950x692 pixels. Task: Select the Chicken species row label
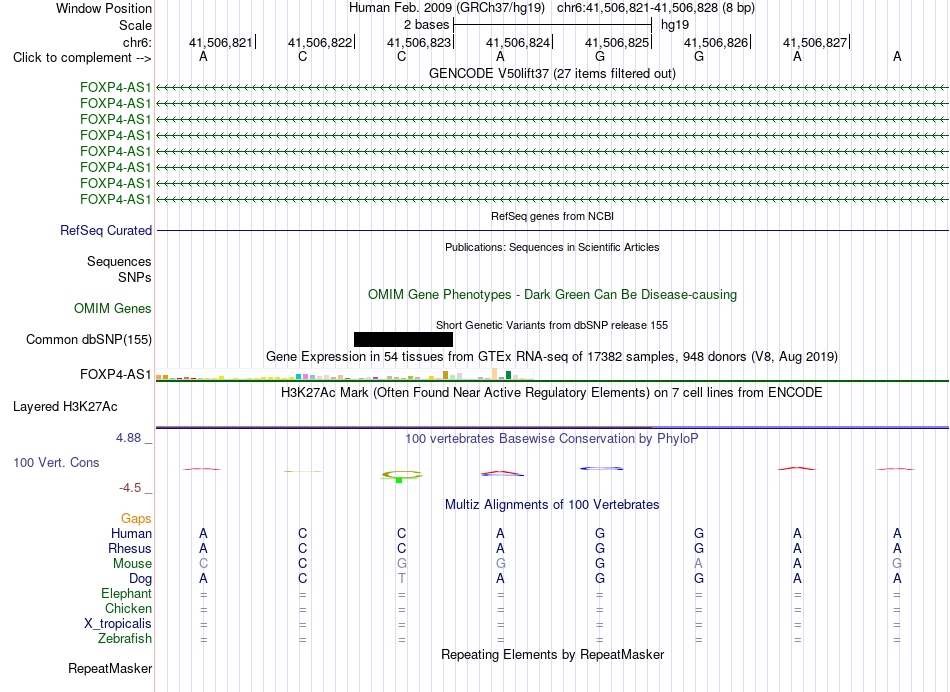(x=128, y=608)
